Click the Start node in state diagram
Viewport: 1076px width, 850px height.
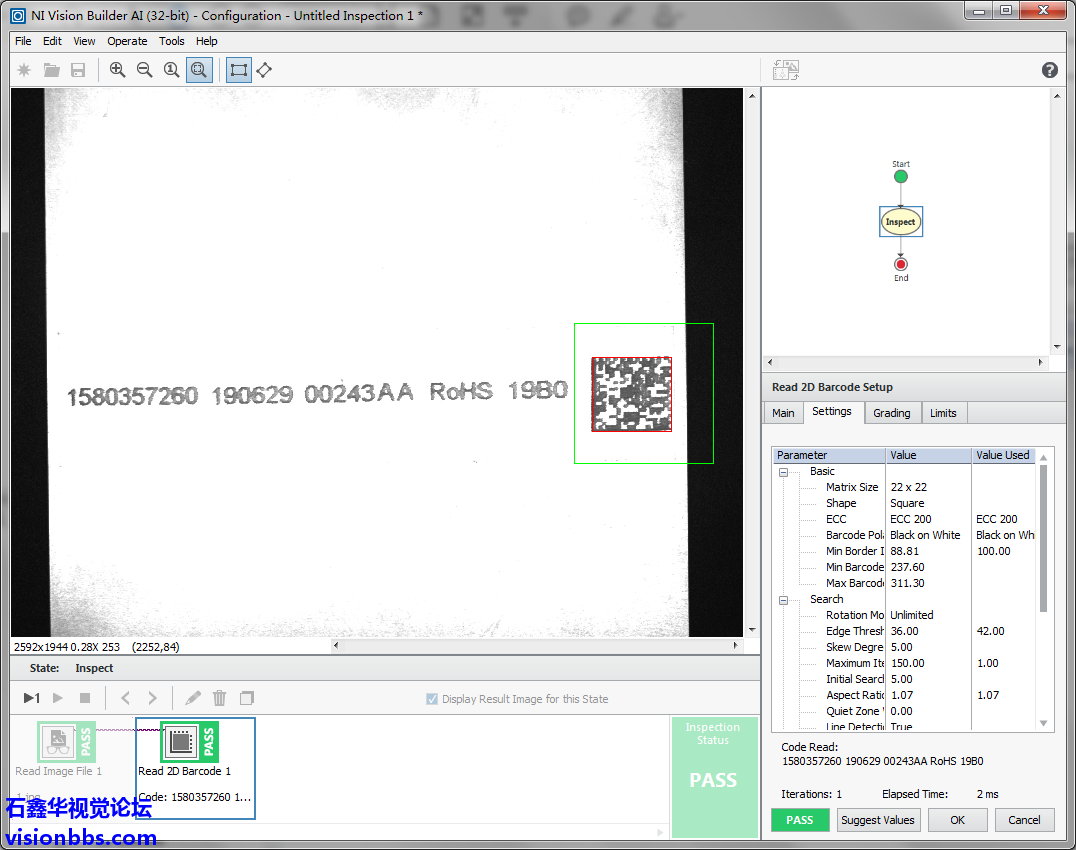point(901,176)
